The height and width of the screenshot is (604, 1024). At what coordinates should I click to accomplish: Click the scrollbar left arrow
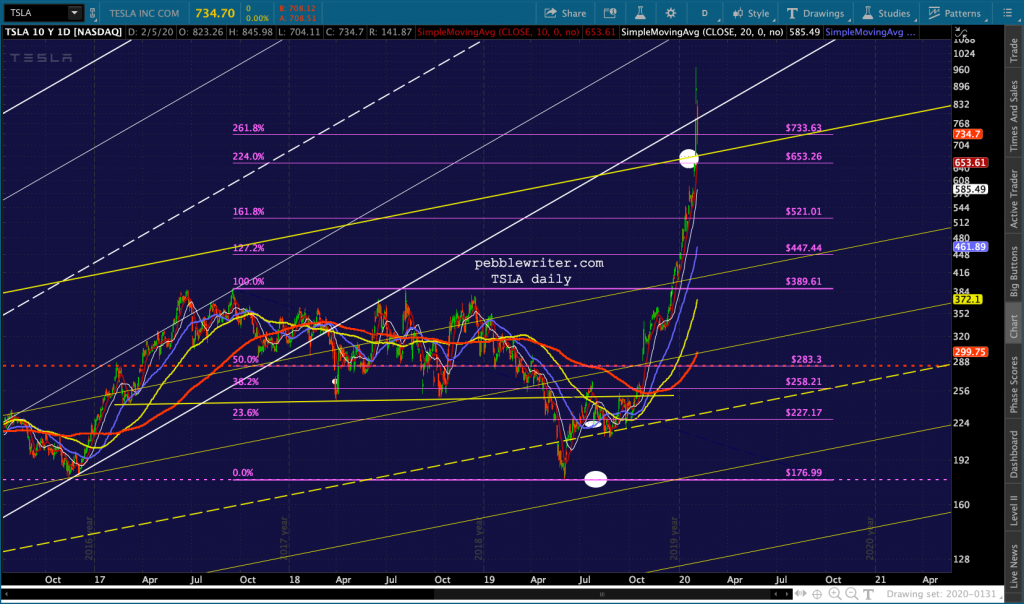[x=7, y=594]
